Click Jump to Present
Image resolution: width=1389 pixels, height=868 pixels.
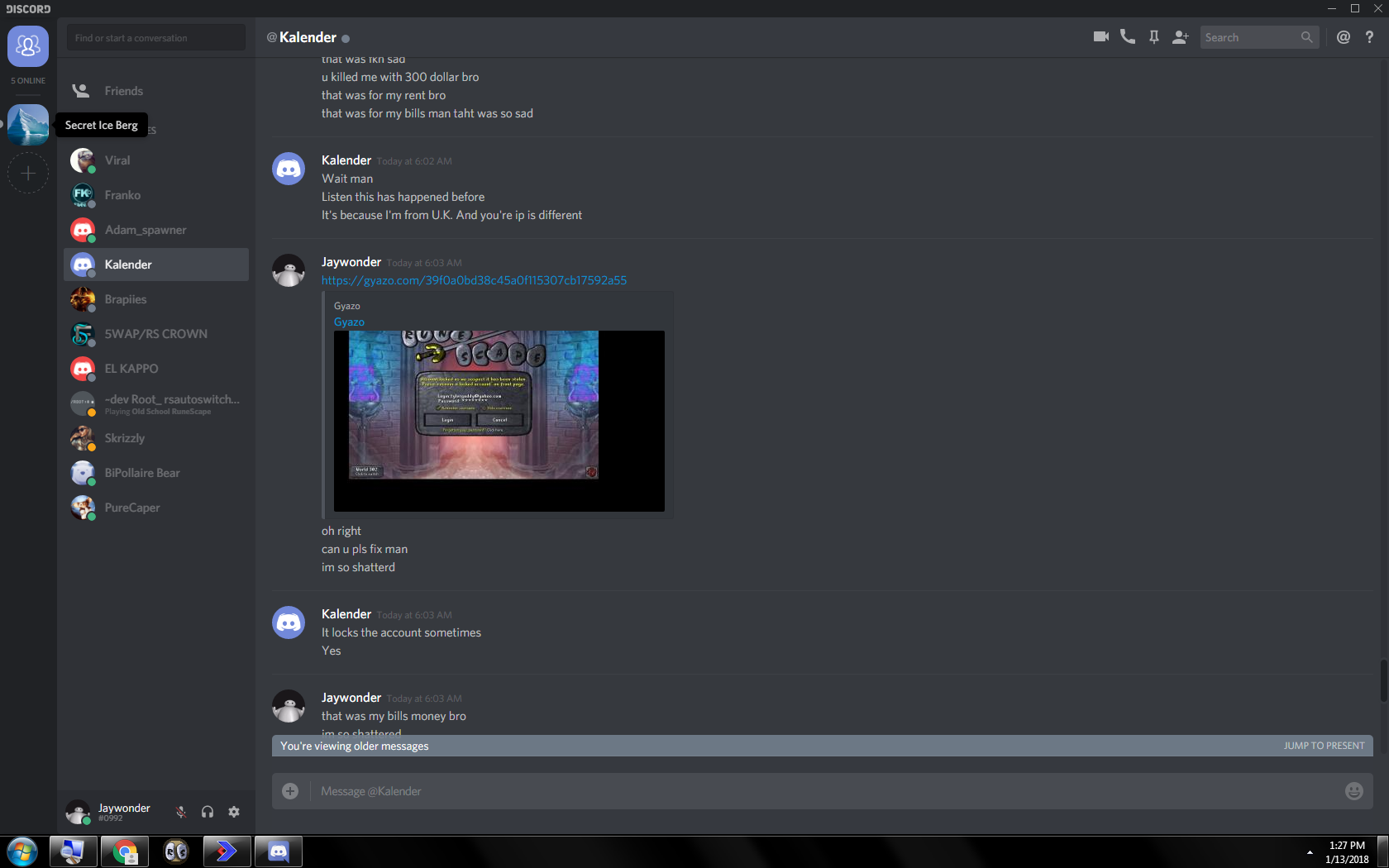click(x=1324, y=746)
